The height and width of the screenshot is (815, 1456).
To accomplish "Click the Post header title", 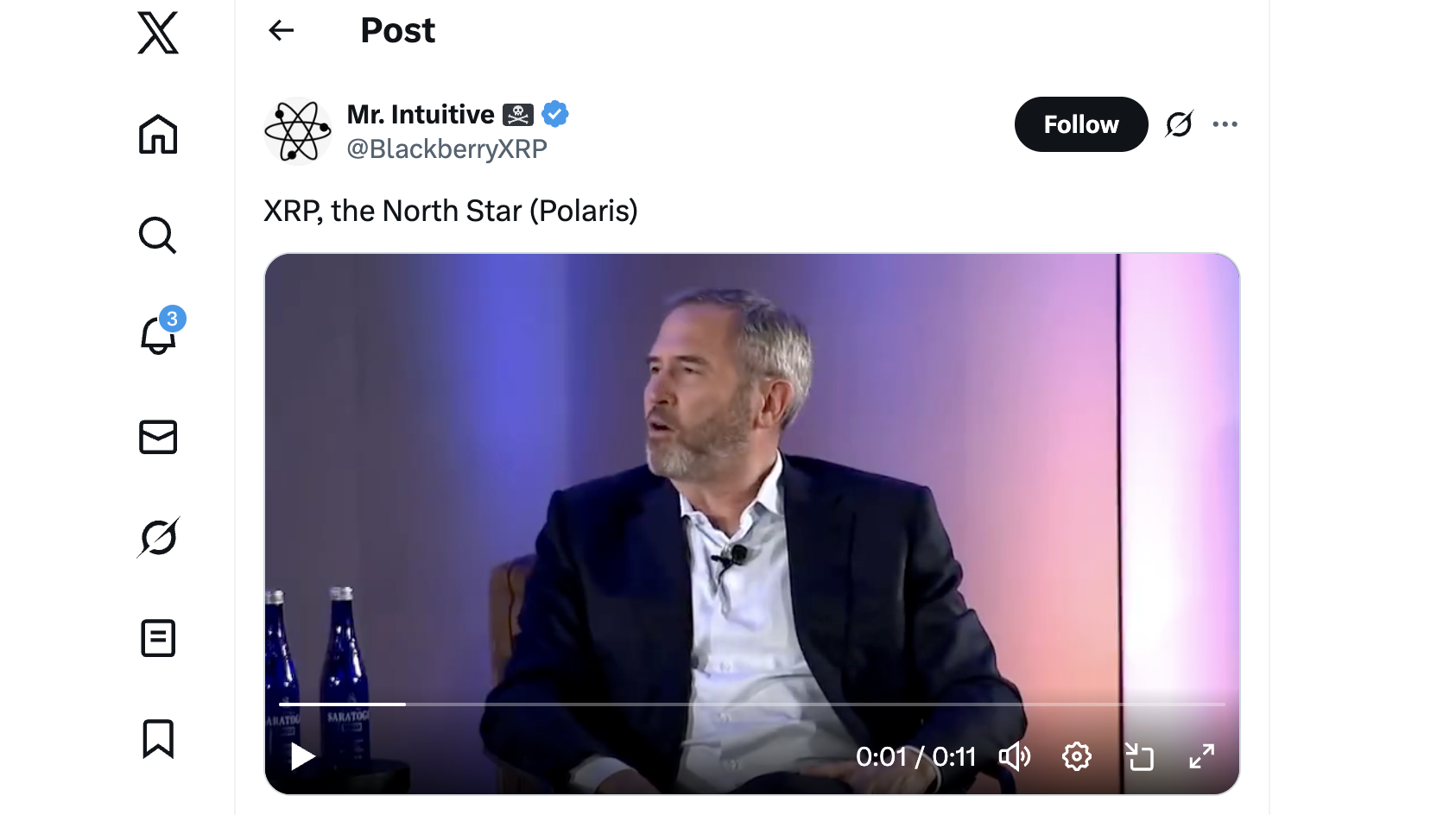I will click(397, 29).
